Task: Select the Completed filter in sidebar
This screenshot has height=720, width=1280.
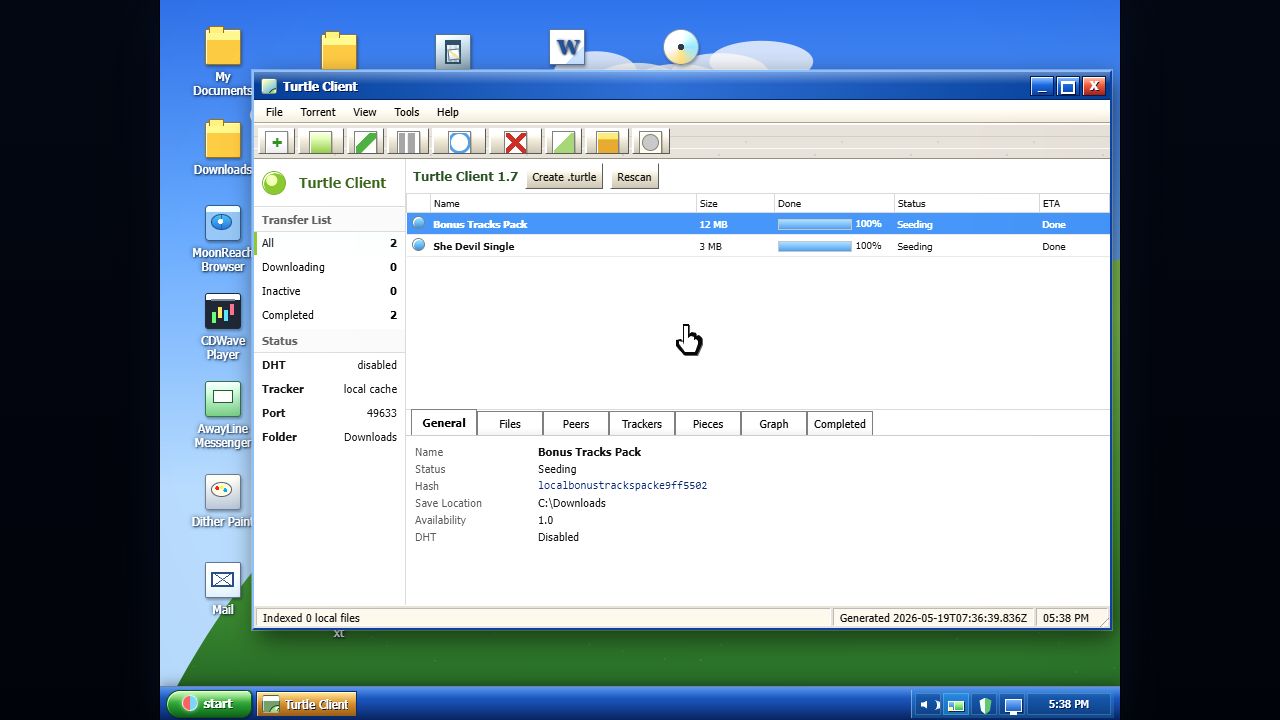Action: 330,315
